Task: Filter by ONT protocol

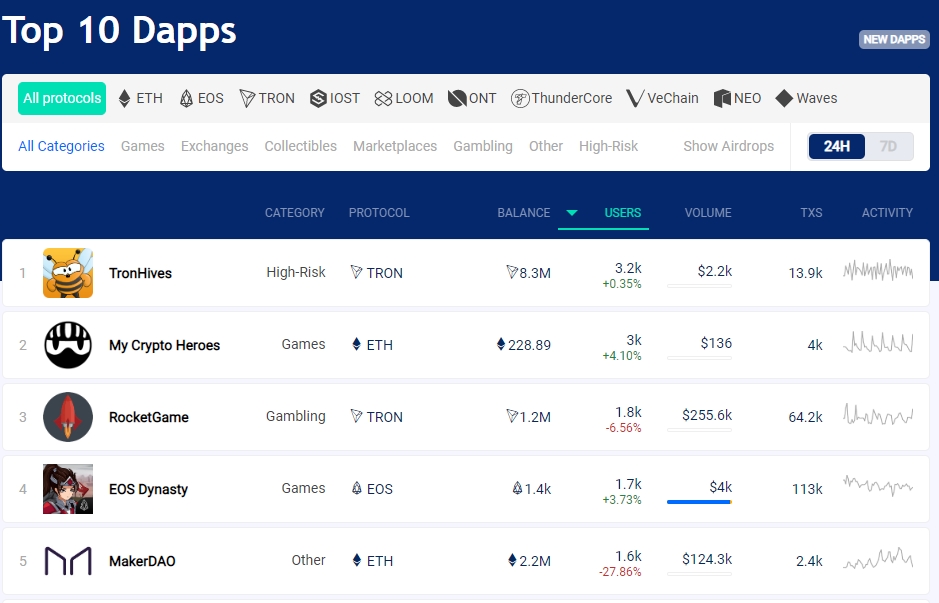Action: pos(472,98)
